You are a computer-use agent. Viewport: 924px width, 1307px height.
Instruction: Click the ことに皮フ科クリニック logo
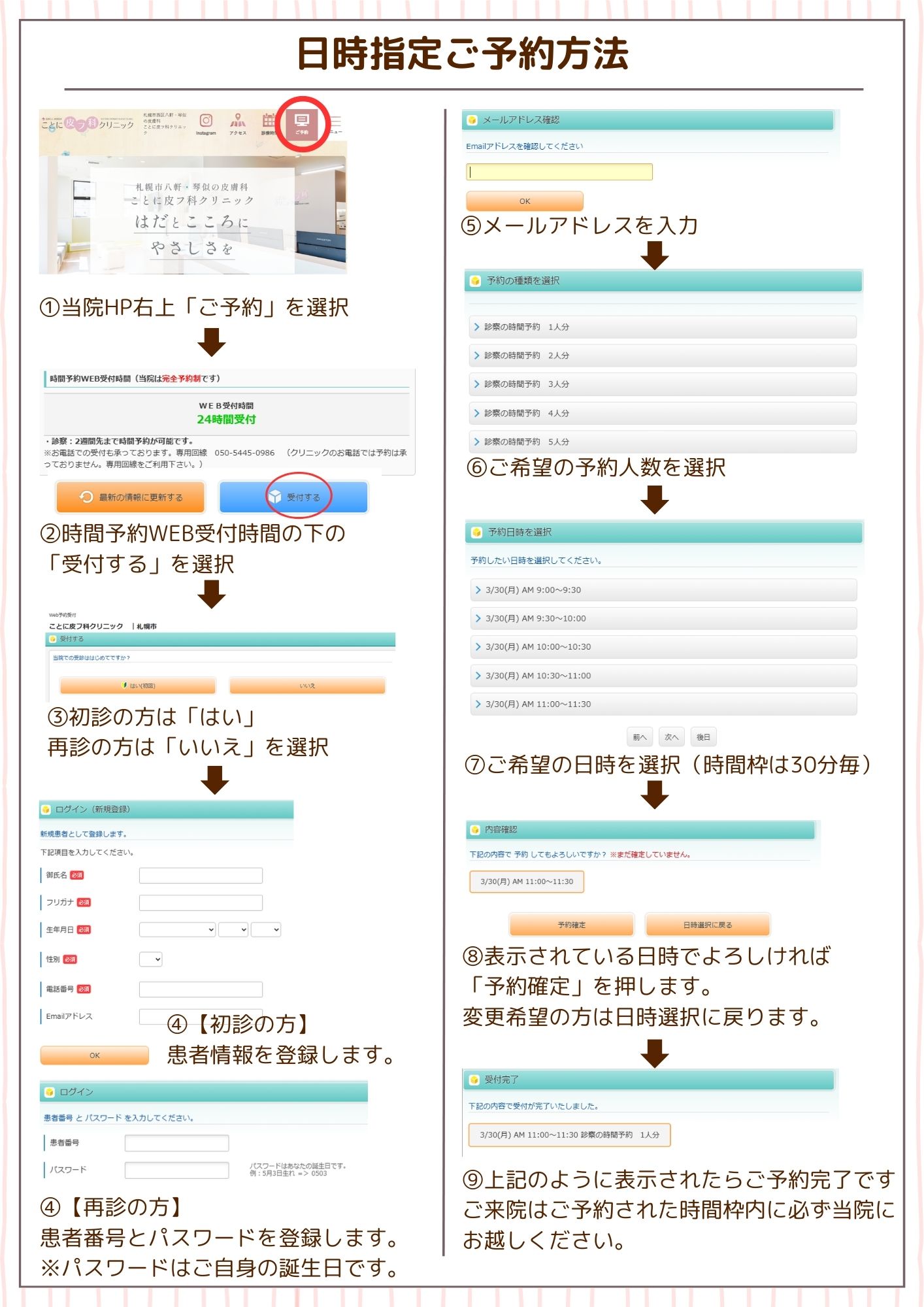[88, 124]
